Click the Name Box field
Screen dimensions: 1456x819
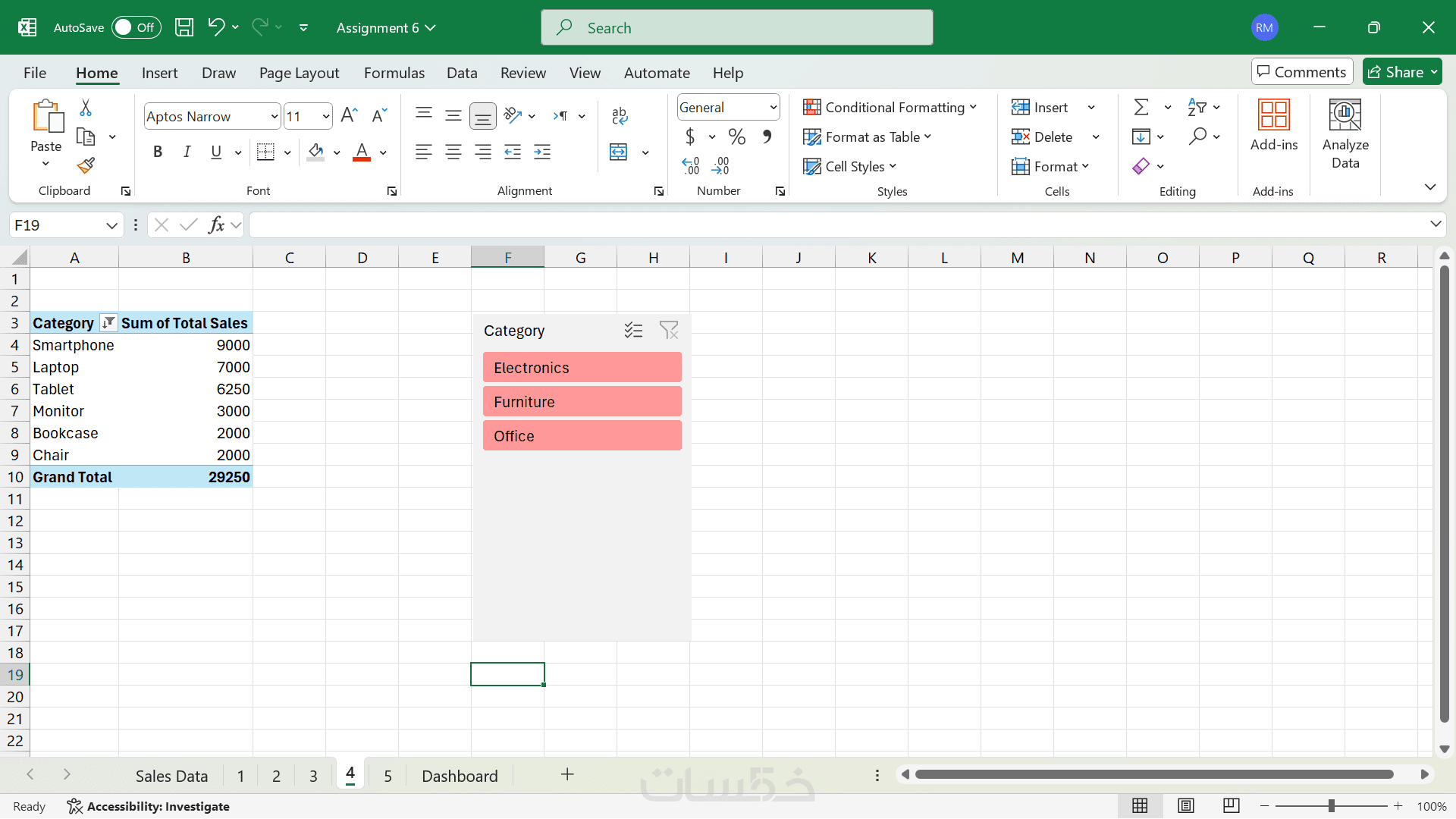(x=57, y=225)
